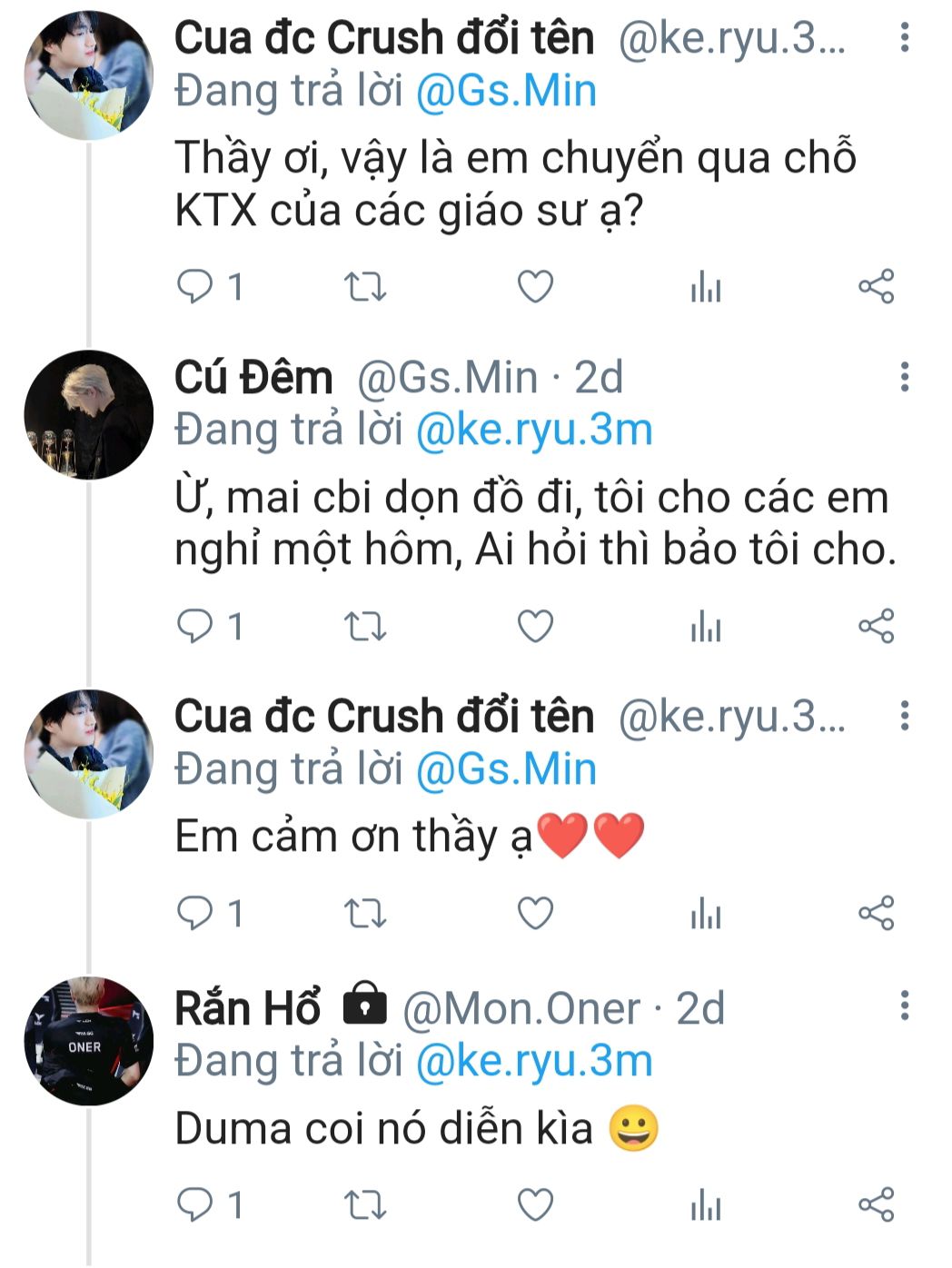Open more options on Cú Đêm's tweet
Viewport: 952px width, 1268px height.
(x=904, y=376)
